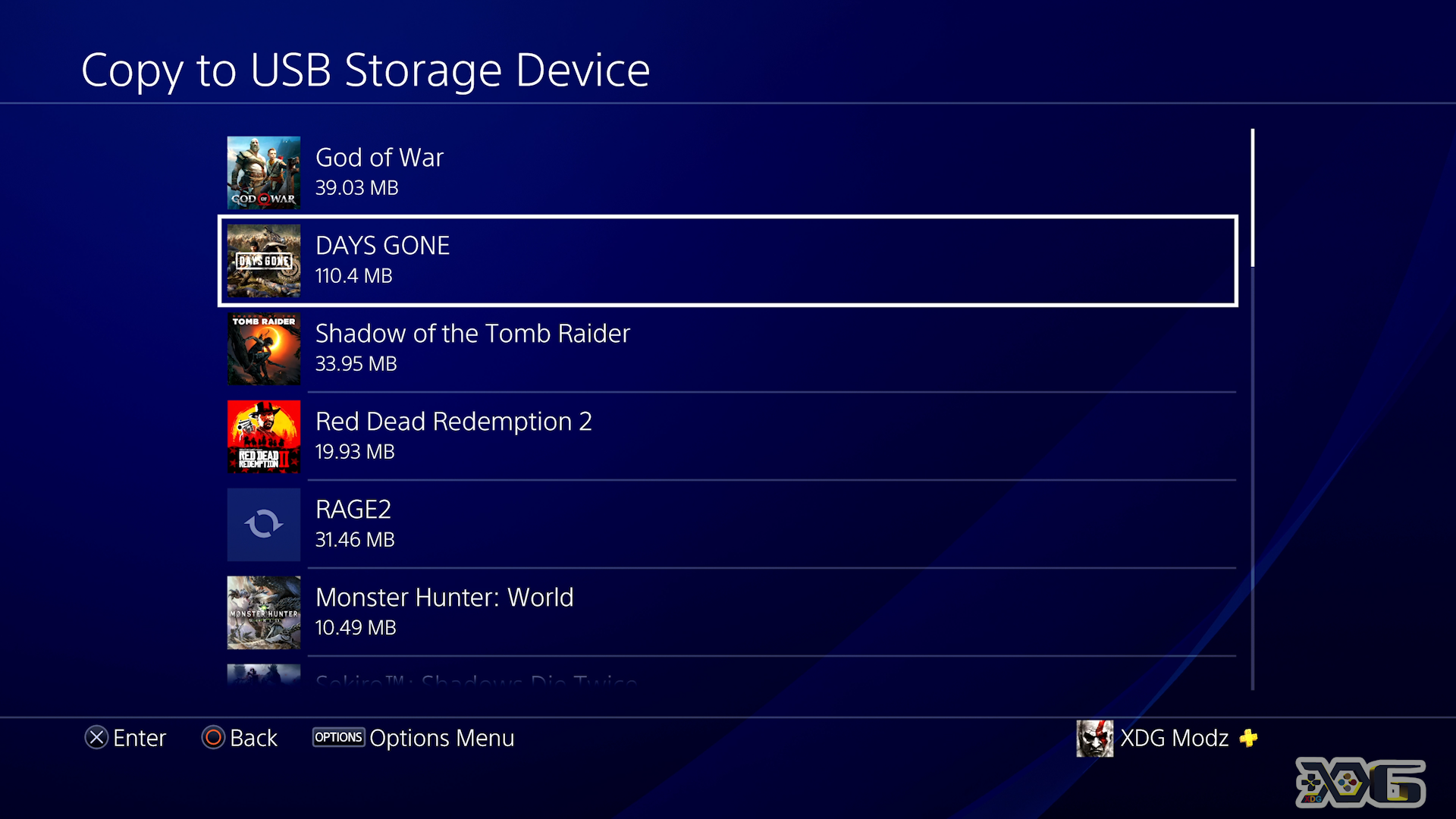Click the circle button icon beside Back
The height and width of the screenshot is (819, 1456).
(x=213, y=738)
